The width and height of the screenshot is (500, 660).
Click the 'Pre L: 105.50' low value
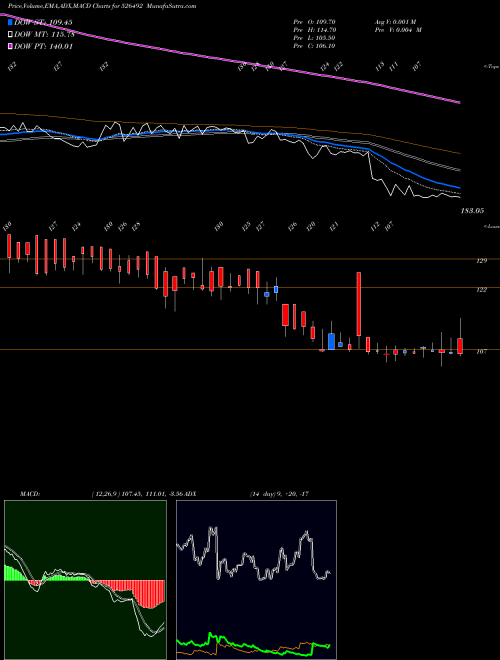[x=314, y=38]
